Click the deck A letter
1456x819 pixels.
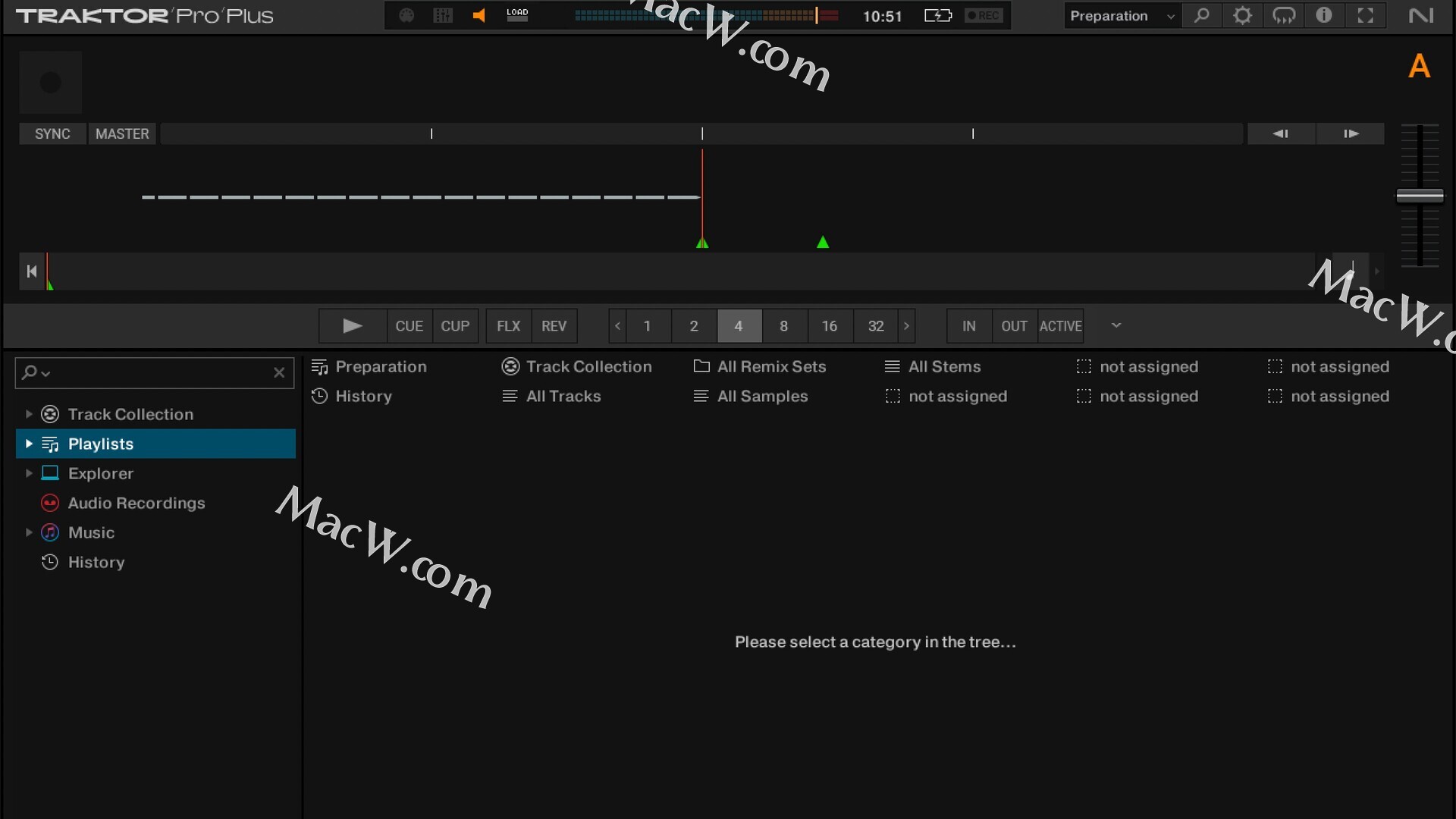(x=1419, y=67)
